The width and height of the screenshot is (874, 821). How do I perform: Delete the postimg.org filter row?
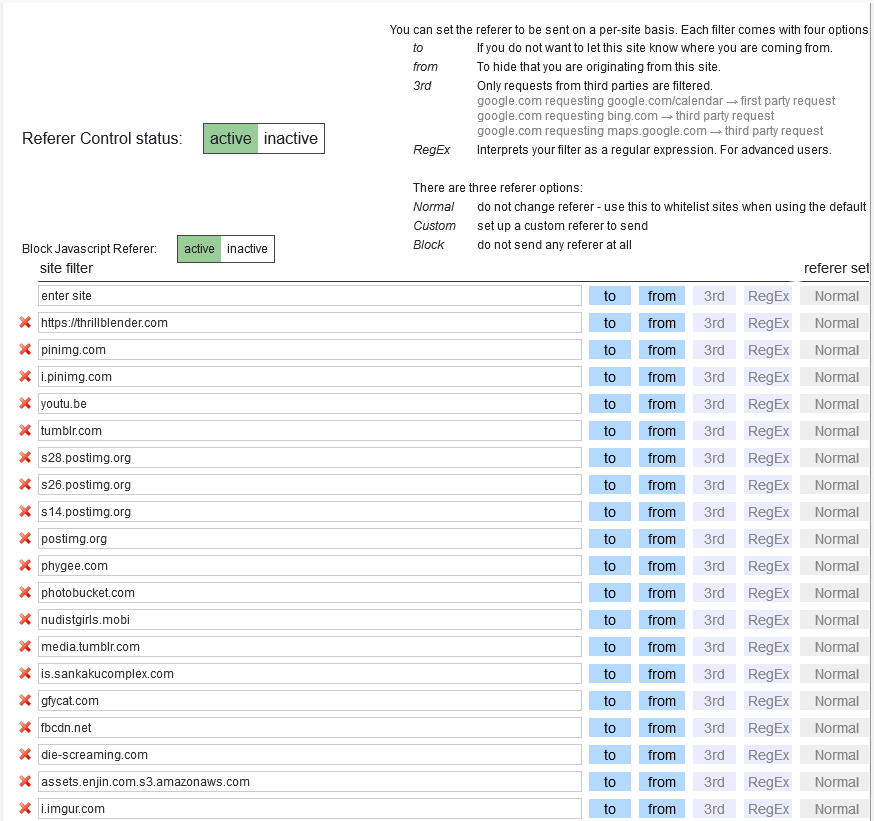25,538
